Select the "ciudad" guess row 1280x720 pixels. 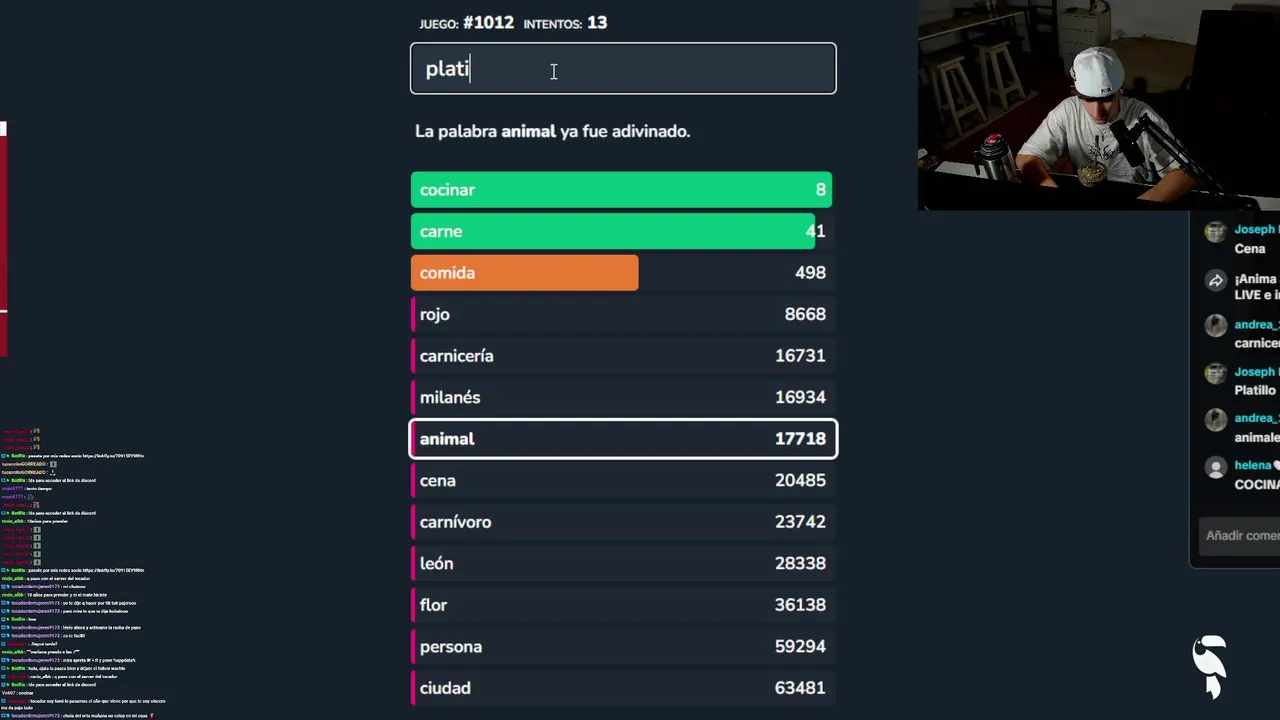click(621, 688)
